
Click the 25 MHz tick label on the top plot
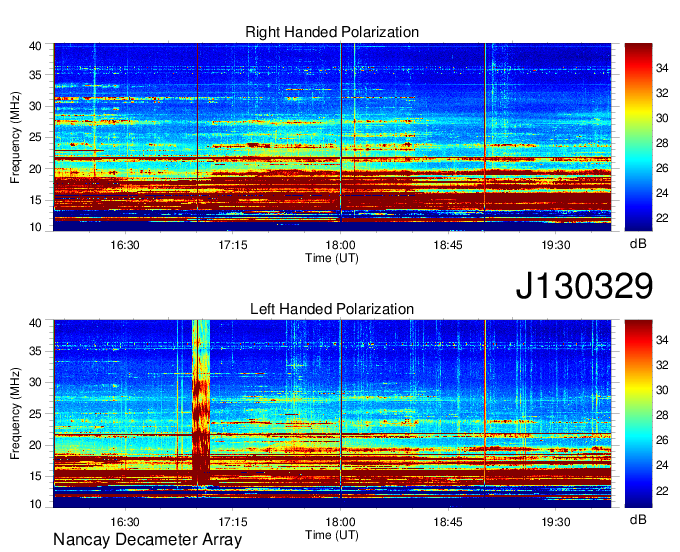click(x=35, y=137)
